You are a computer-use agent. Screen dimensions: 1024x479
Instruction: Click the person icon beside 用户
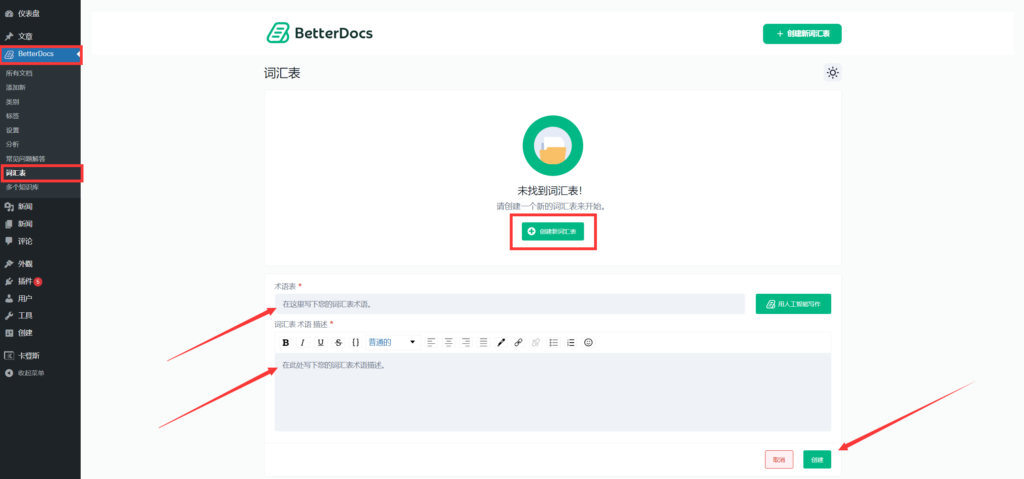click(x=8, y=299)
